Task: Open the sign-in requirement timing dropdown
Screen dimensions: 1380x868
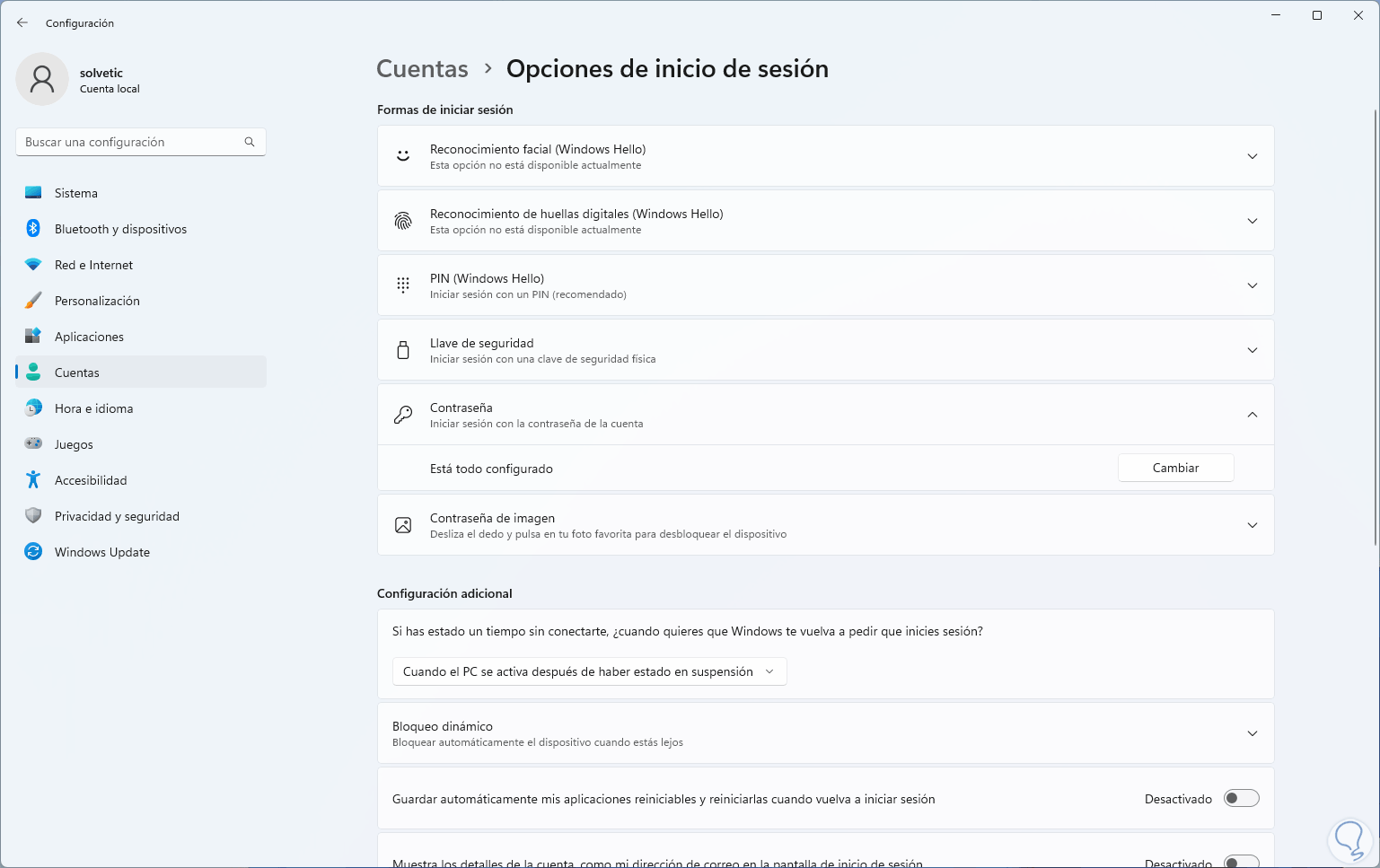Action: pos(589,671)
